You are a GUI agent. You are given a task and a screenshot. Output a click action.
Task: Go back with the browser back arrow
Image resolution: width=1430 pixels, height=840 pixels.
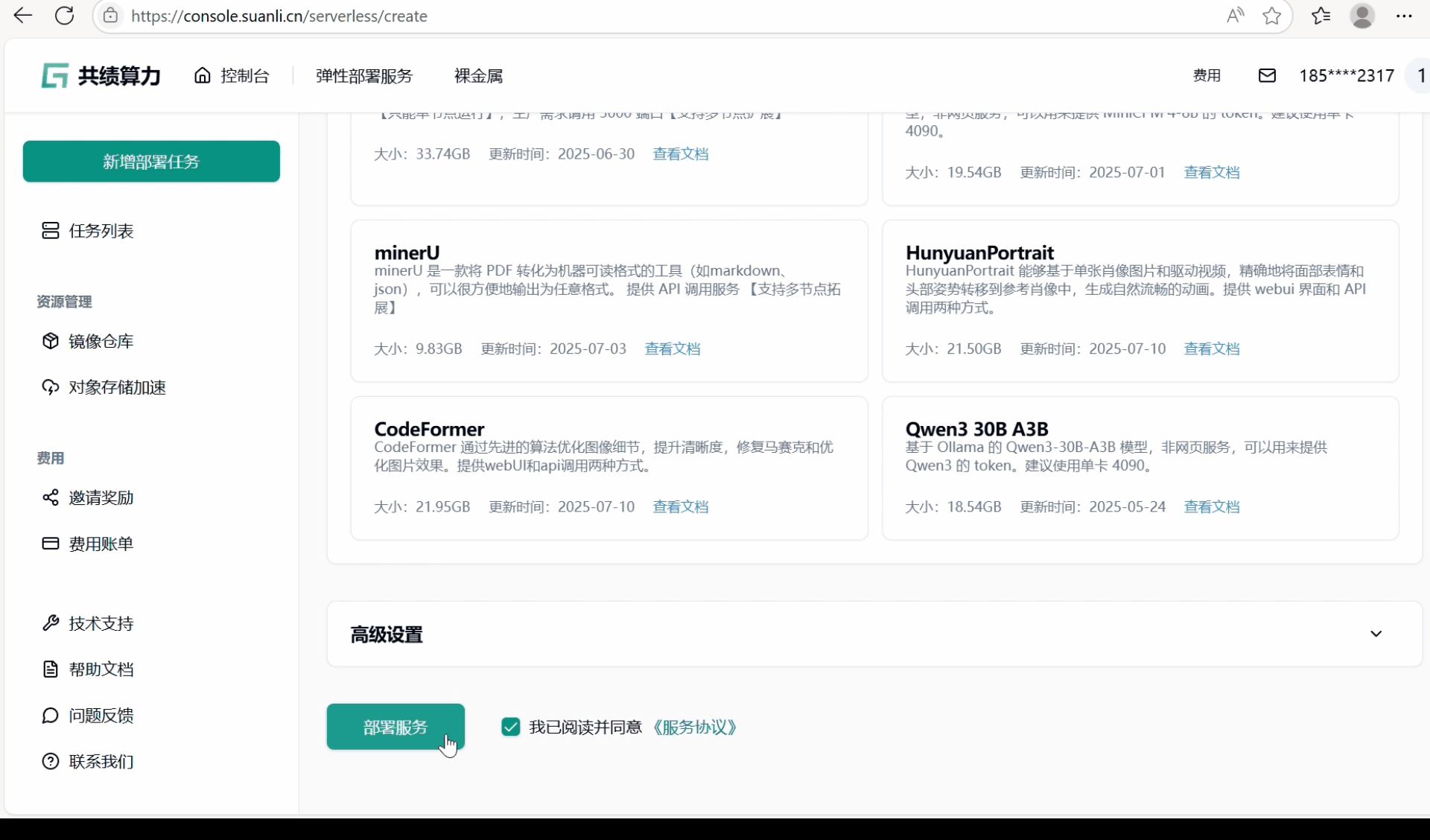click(23, 16)
